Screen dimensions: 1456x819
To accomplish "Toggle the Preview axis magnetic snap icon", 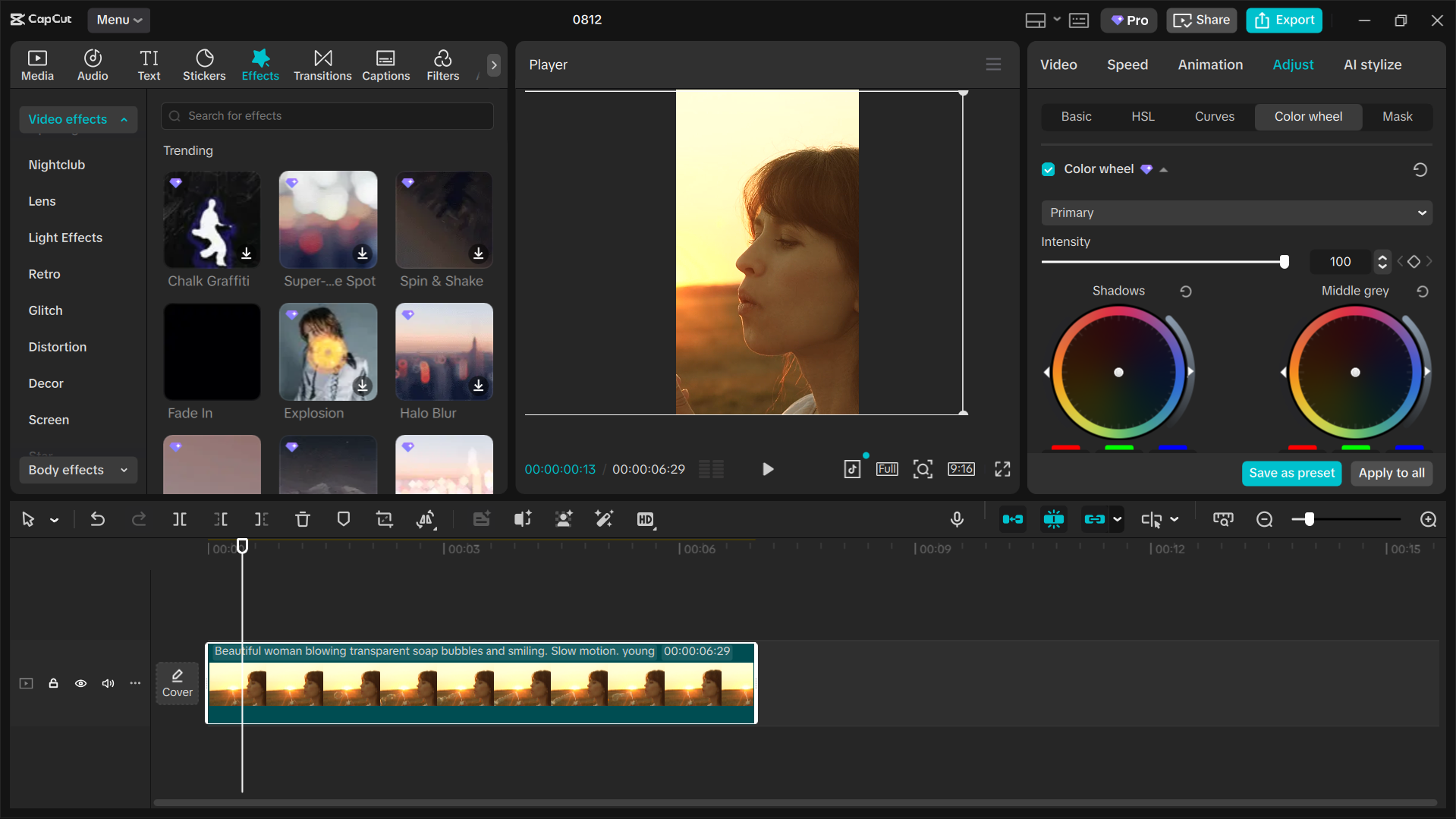I will [x=1054, y=519].
